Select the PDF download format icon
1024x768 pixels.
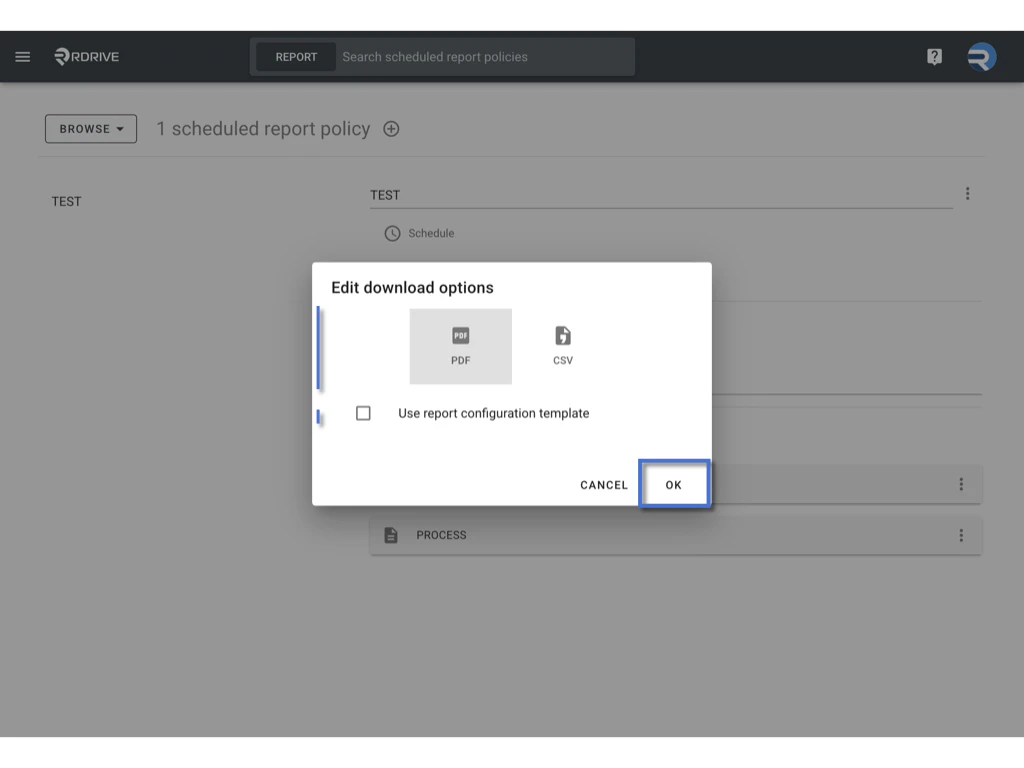[x=460, y=340]
